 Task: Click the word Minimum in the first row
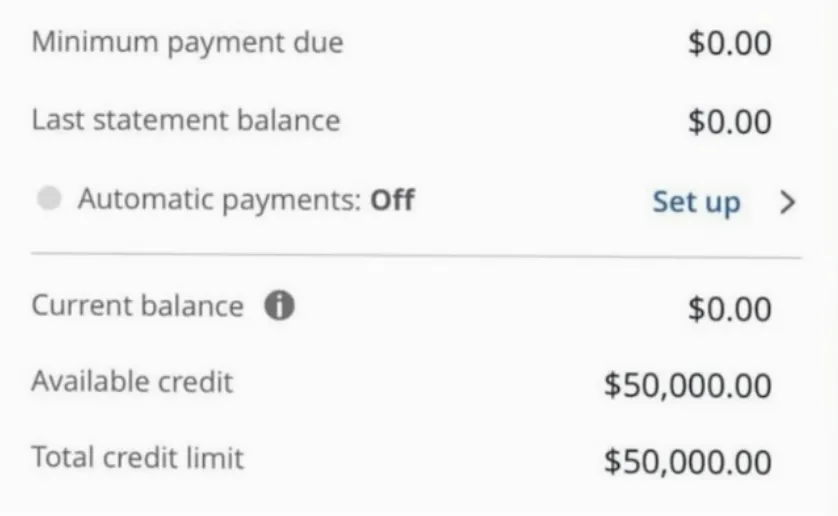point(95,41)
